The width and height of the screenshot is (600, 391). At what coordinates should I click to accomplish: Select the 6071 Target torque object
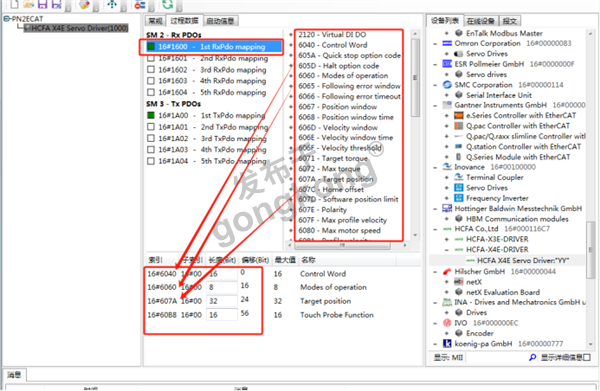(333, 158)
